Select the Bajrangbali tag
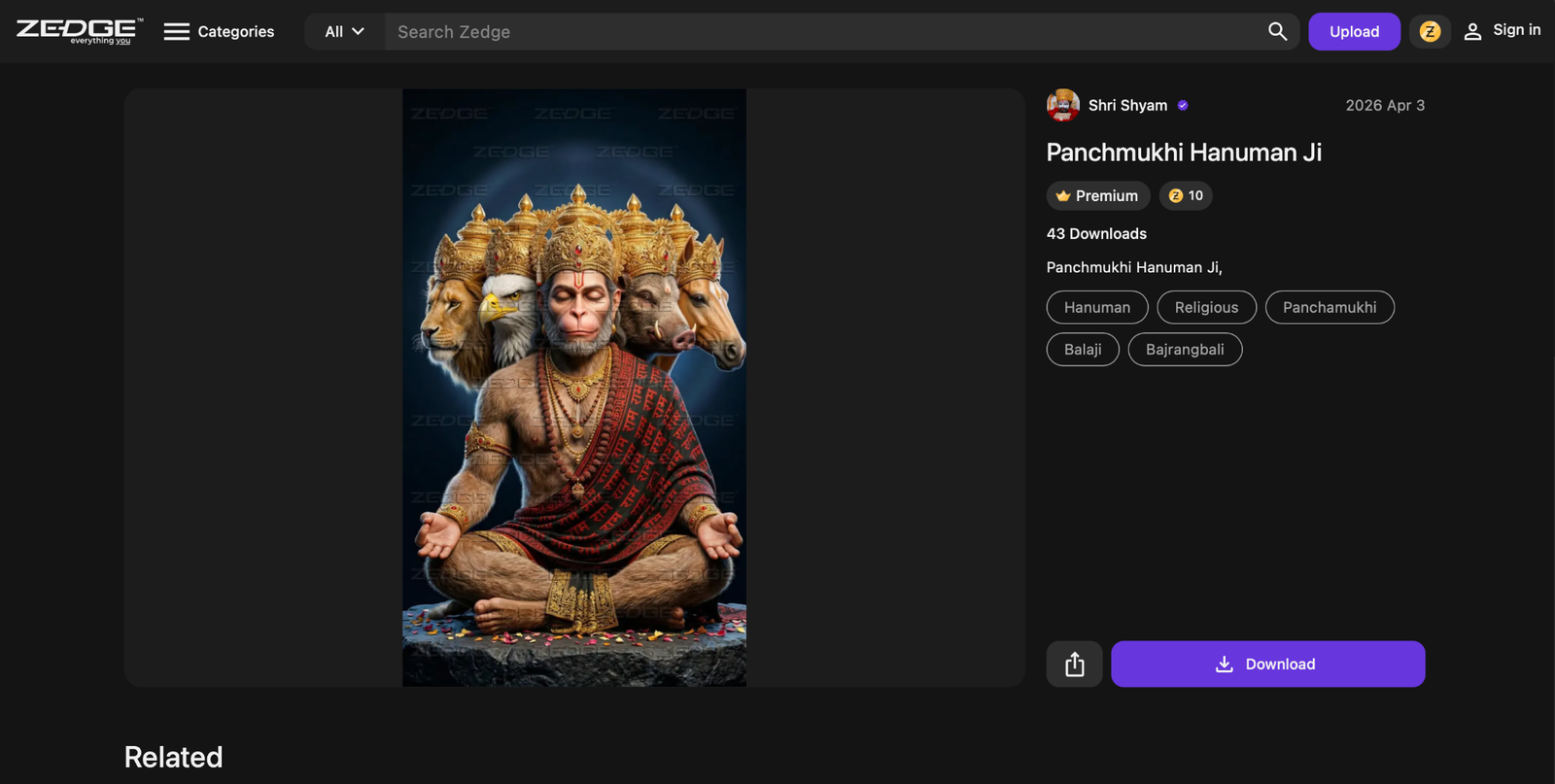This screenshot has height=784, width=1555. pos(1185,350)
